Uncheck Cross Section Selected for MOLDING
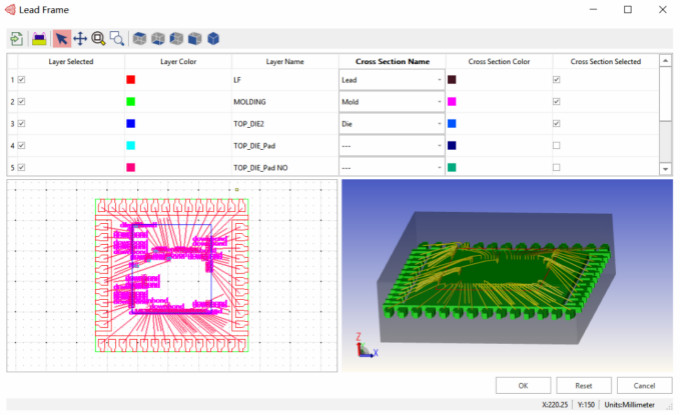Screen dimensions: 680x415 557,101
